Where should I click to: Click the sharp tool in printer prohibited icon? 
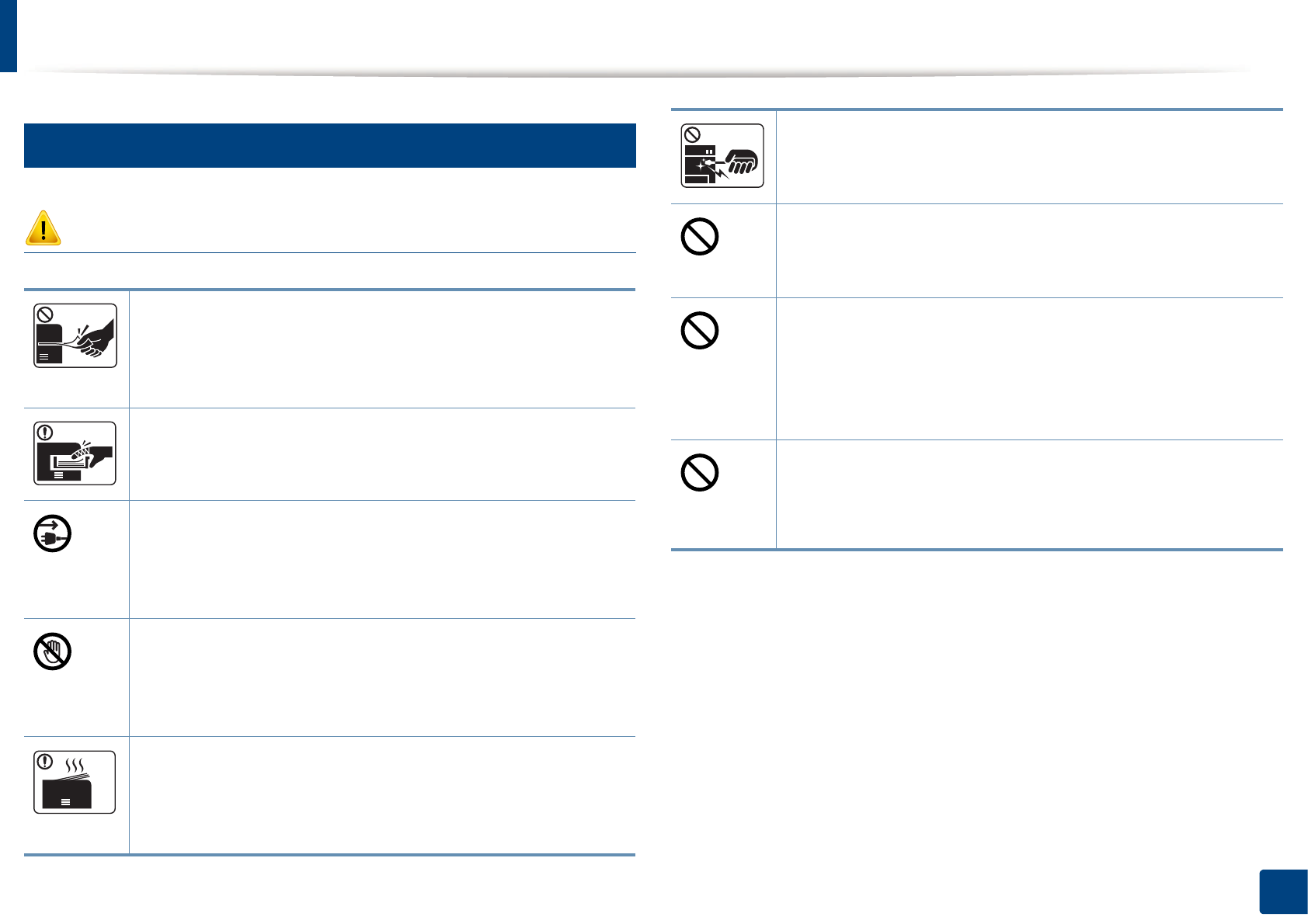pyautogui.click(x=722, y=155)
